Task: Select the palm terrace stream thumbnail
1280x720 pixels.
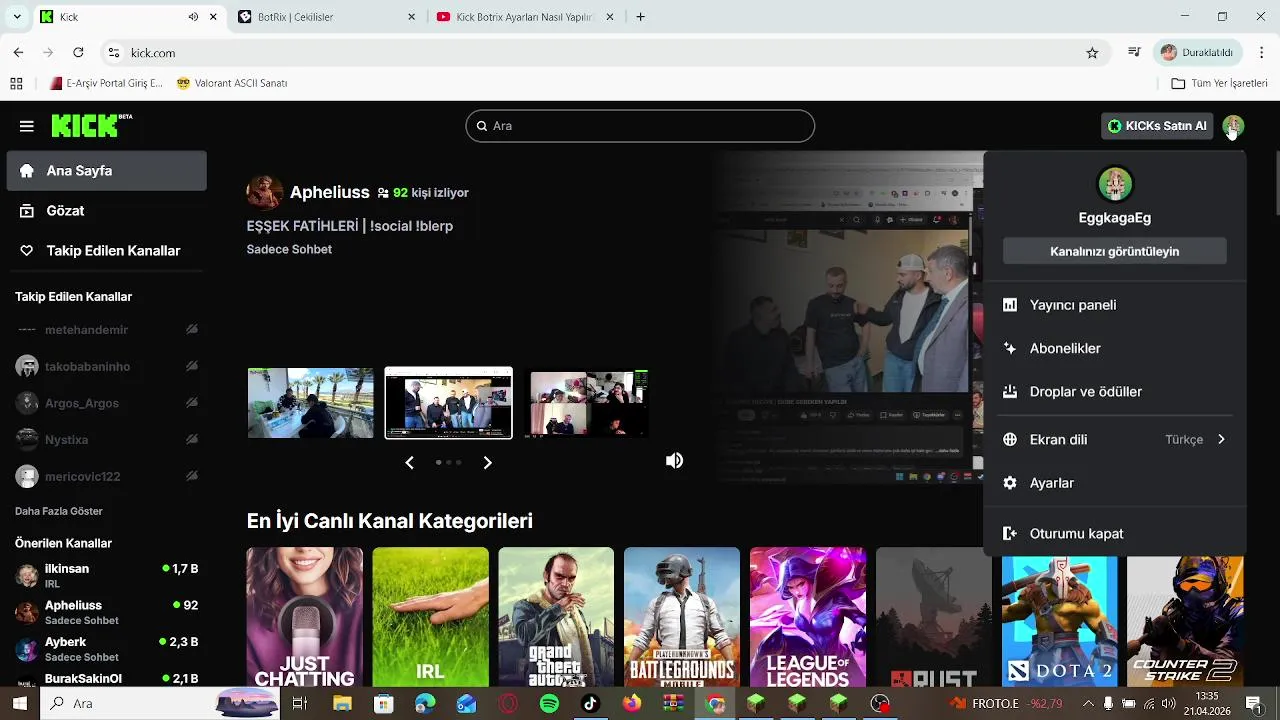Action: pyautogui.click(x=311, y=403)
